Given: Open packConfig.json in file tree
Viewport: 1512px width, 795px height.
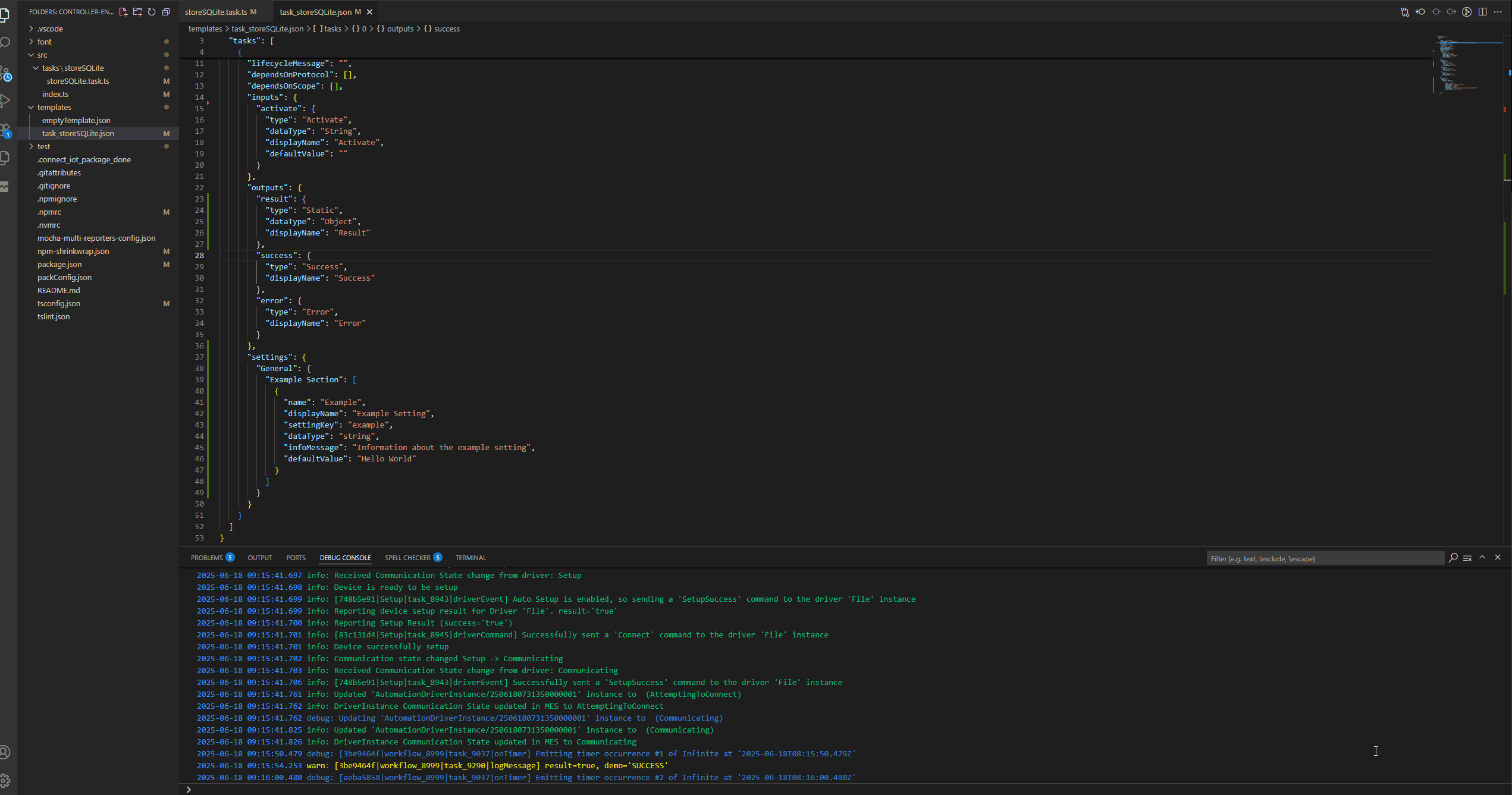Looking at the screenshot, I should 64,277.
